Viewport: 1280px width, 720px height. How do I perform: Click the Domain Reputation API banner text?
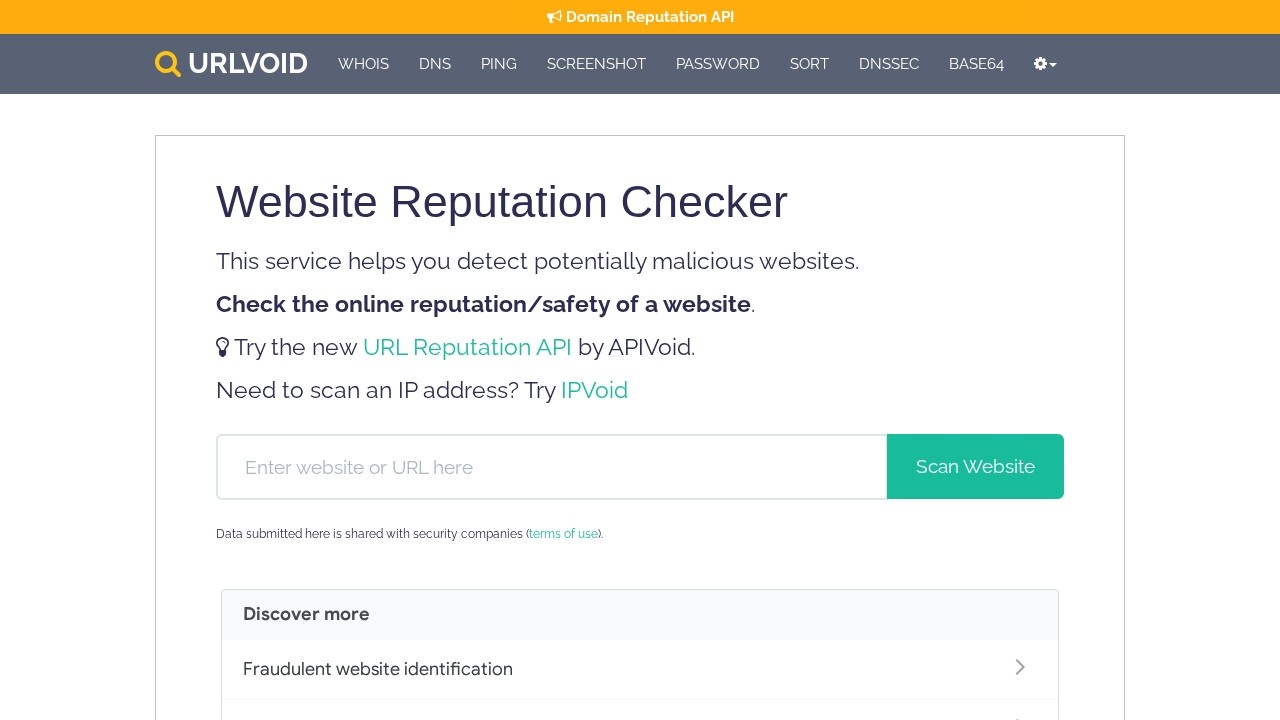coord(650,17)
